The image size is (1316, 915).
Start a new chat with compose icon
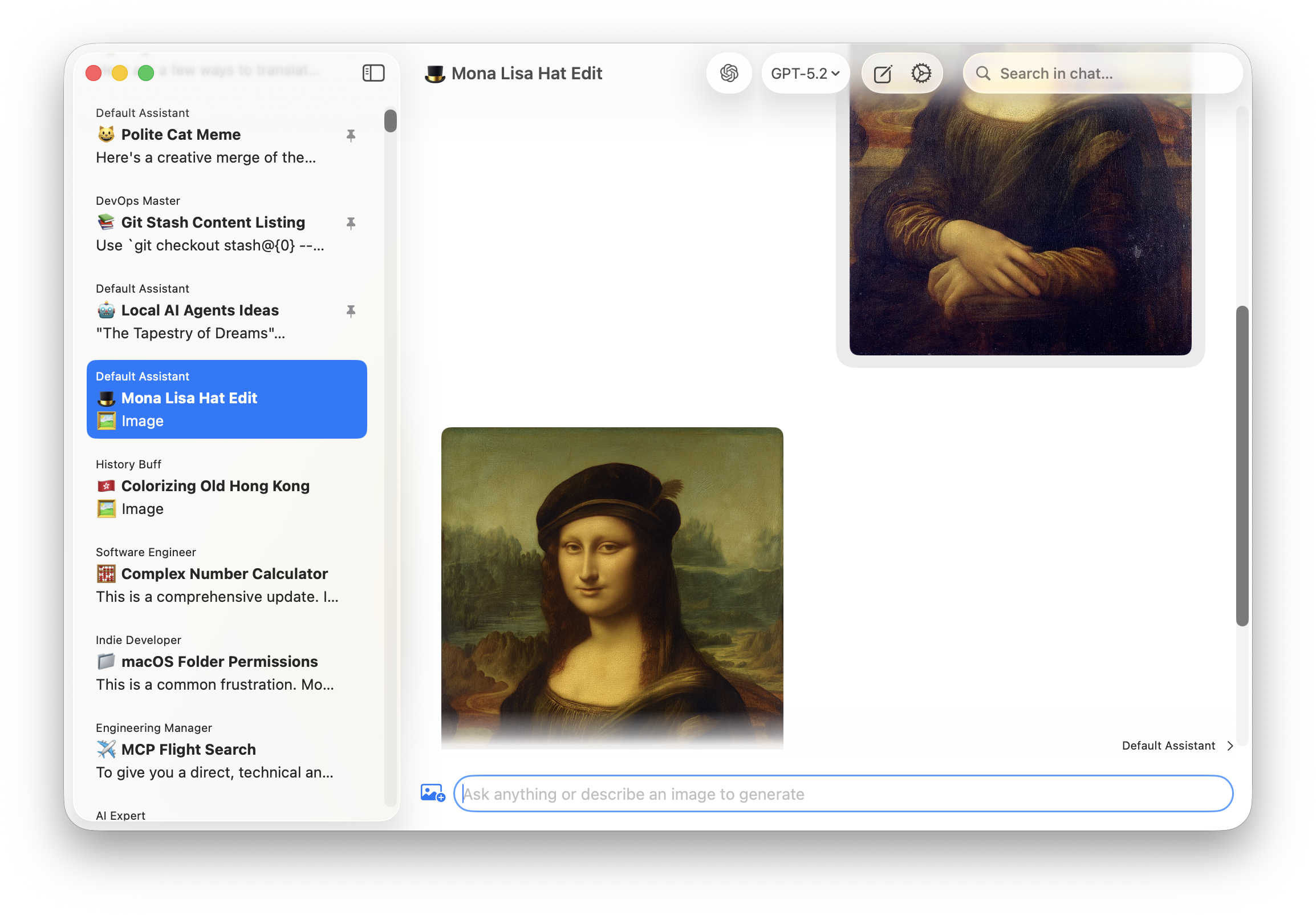point(882,74)
